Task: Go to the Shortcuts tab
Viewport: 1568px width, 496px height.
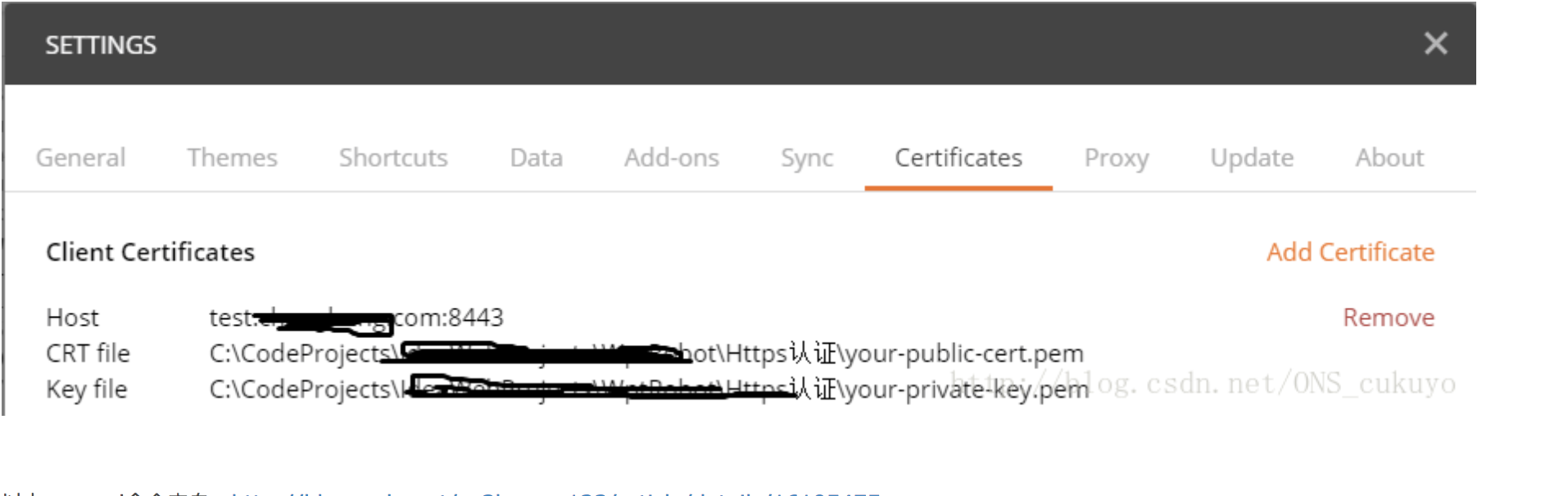Action: [393, 157]
